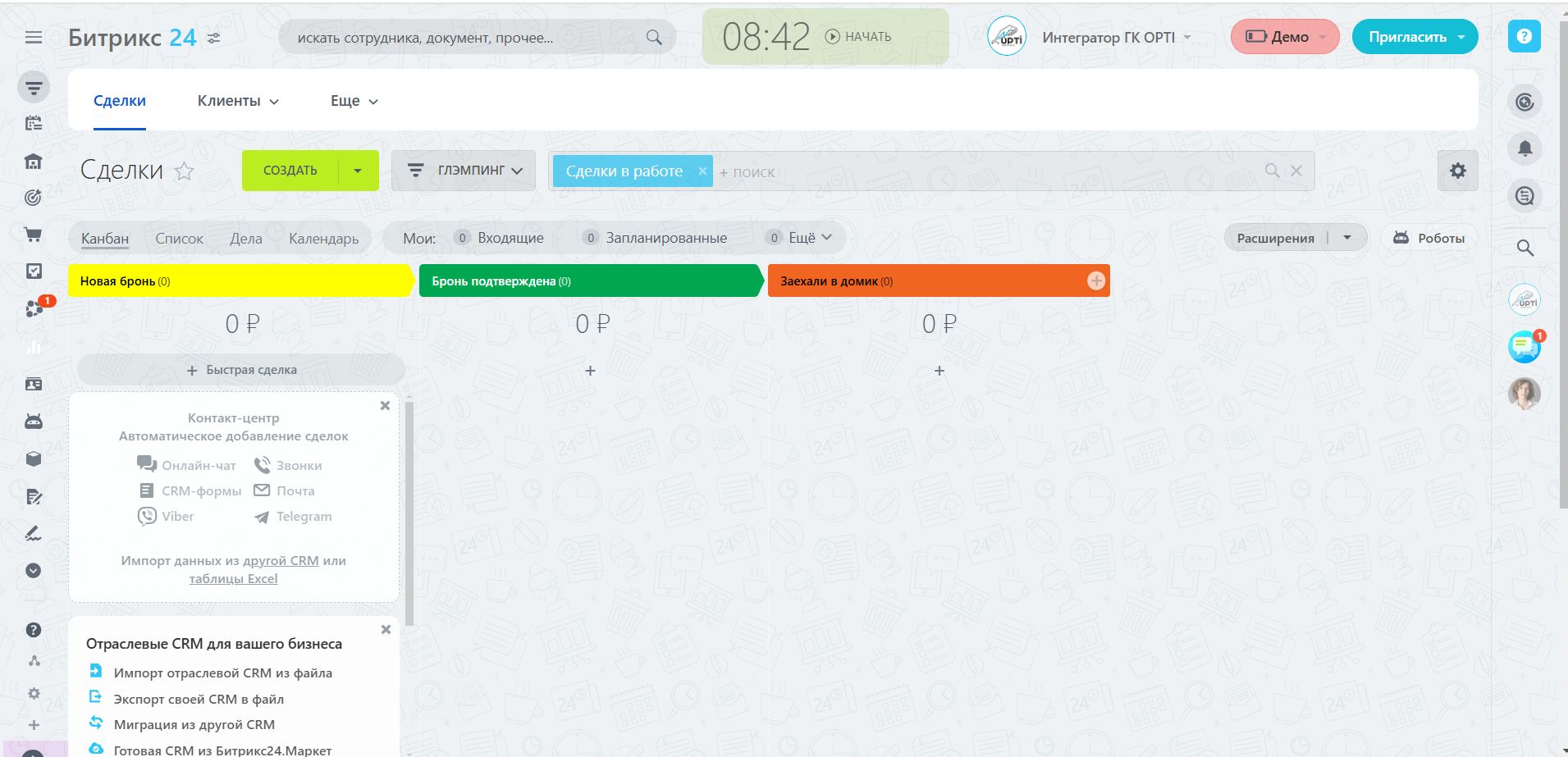This screenshot has width=1568, height=757.
Task: Switch to the Сделки tab
Action: tap(120, 101)
